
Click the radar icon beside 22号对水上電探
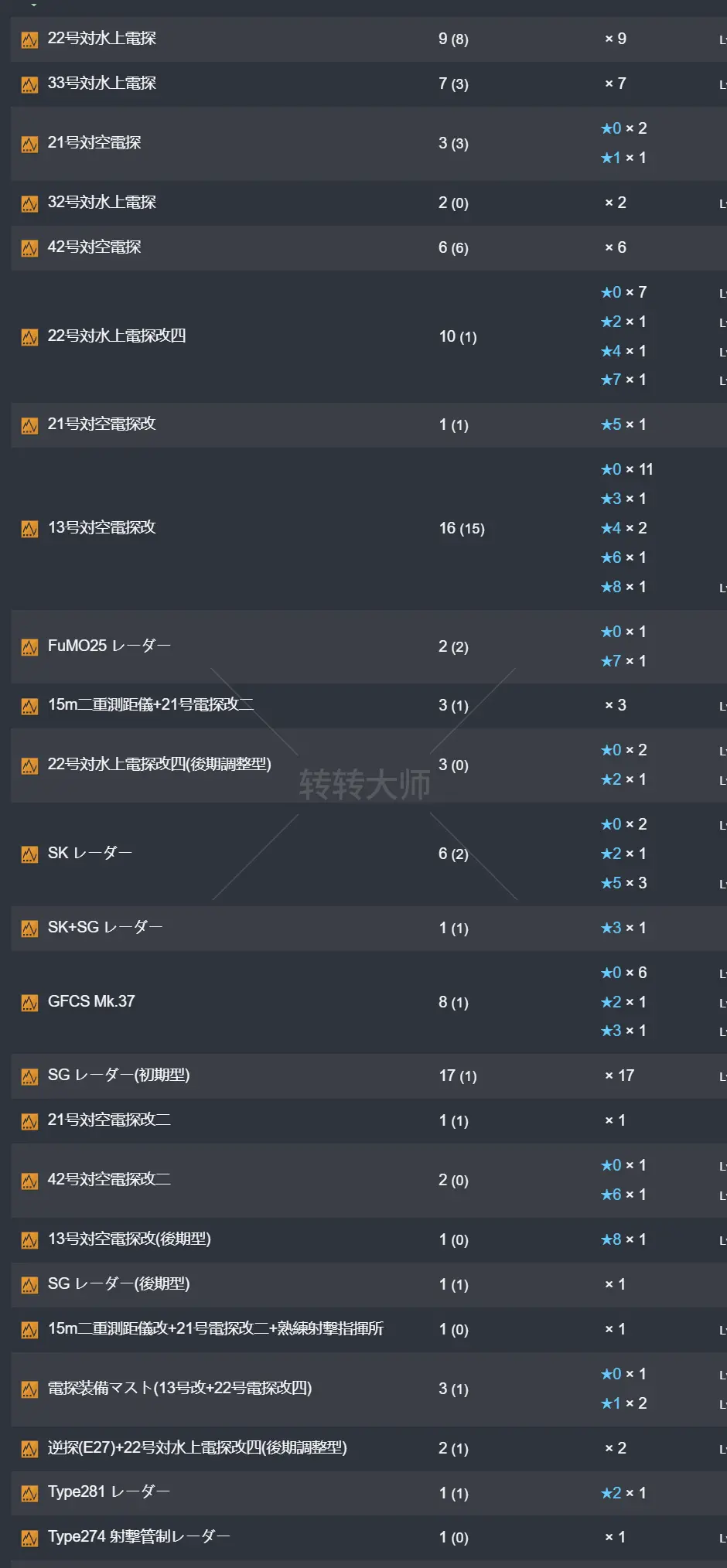click(30, 39)
